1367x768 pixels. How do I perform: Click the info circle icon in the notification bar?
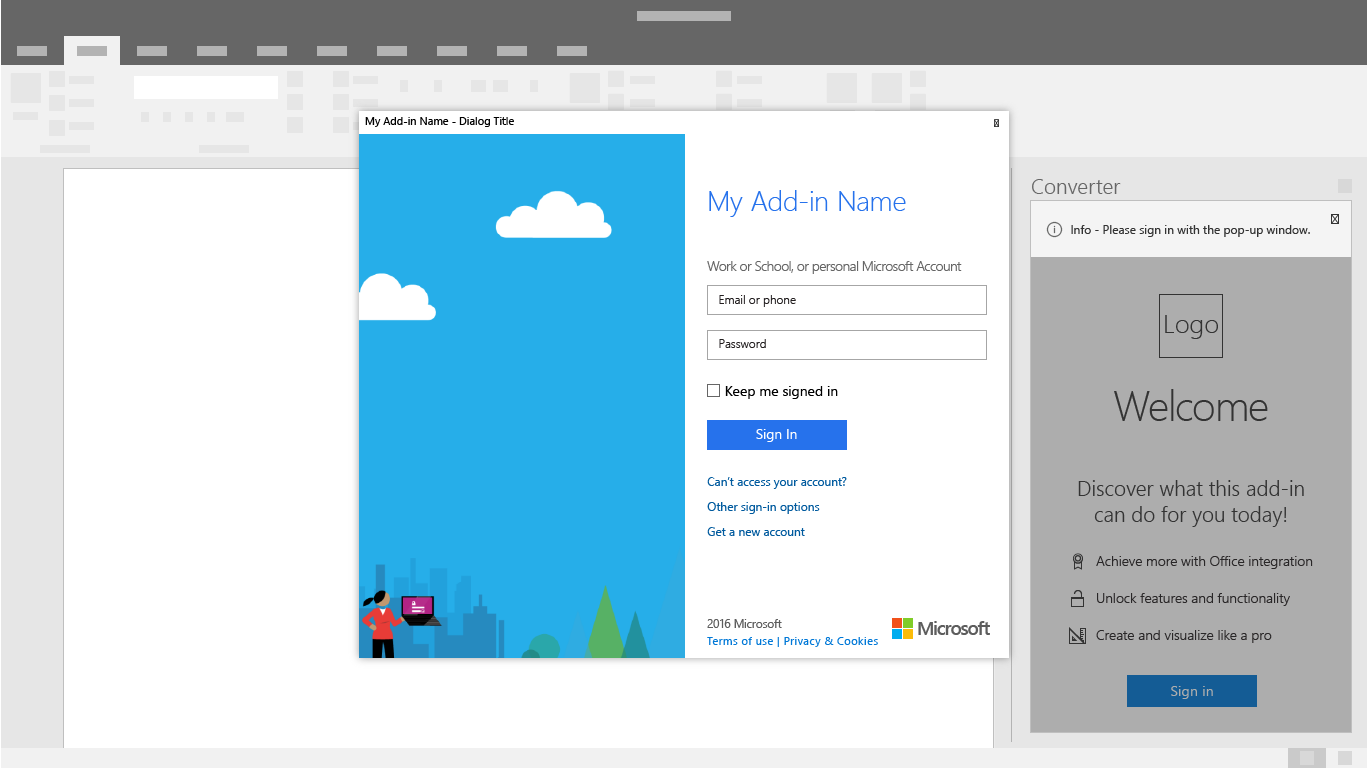[x=1053, y=229]
